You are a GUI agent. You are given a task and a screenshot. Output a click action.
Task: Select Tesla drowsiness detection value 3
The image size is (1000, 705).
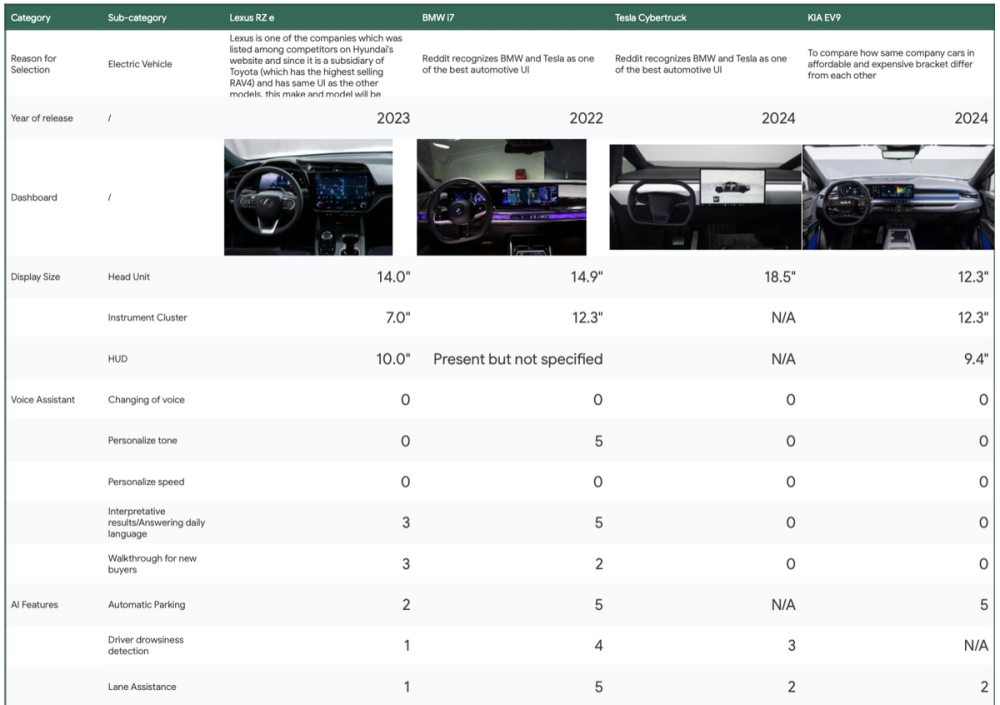pos(791,646)
